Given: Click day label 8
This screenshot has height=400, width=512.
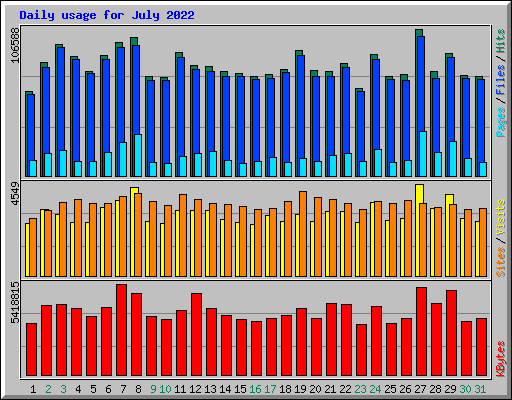Looking at the screenshot, I should click(x=138, y=389).
